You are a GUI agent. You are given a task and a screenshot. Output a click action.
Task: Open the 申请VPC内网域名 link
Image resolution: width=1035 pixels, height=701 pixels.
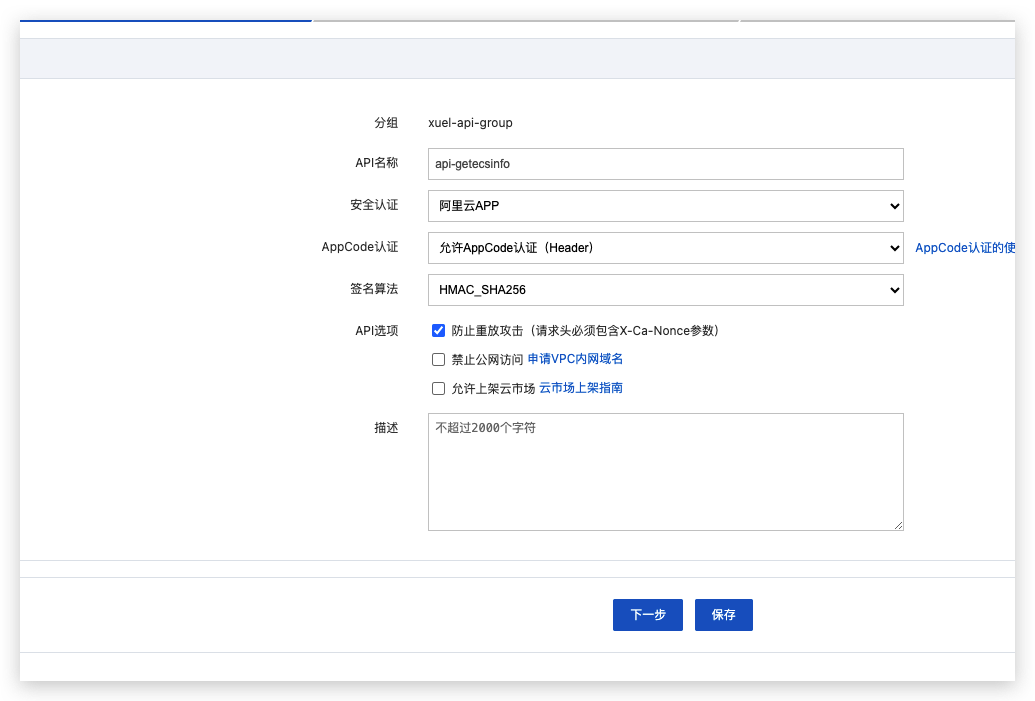[x=575, y=359]
